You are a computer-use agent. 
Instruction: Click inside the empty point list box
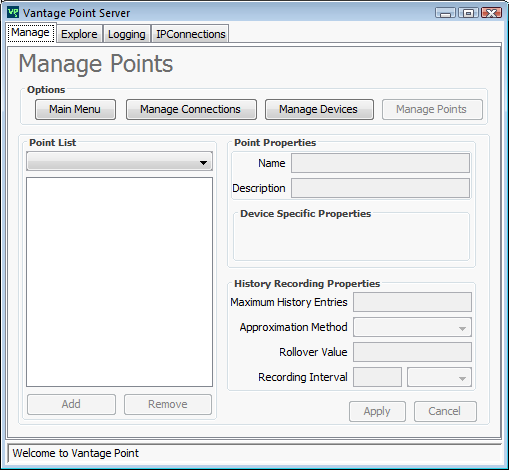119,282
